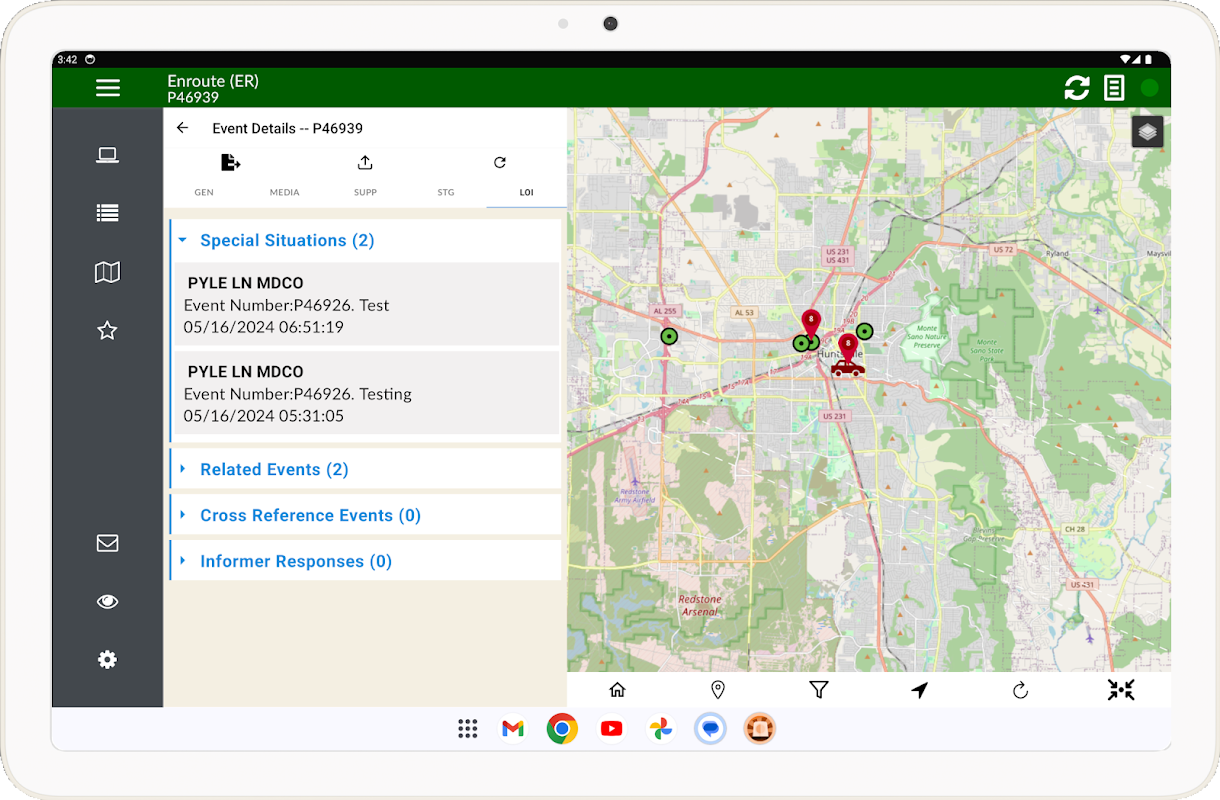Click the red car marker on map
This screenshot has height=800, width=1220.
[x=847, y=368]
